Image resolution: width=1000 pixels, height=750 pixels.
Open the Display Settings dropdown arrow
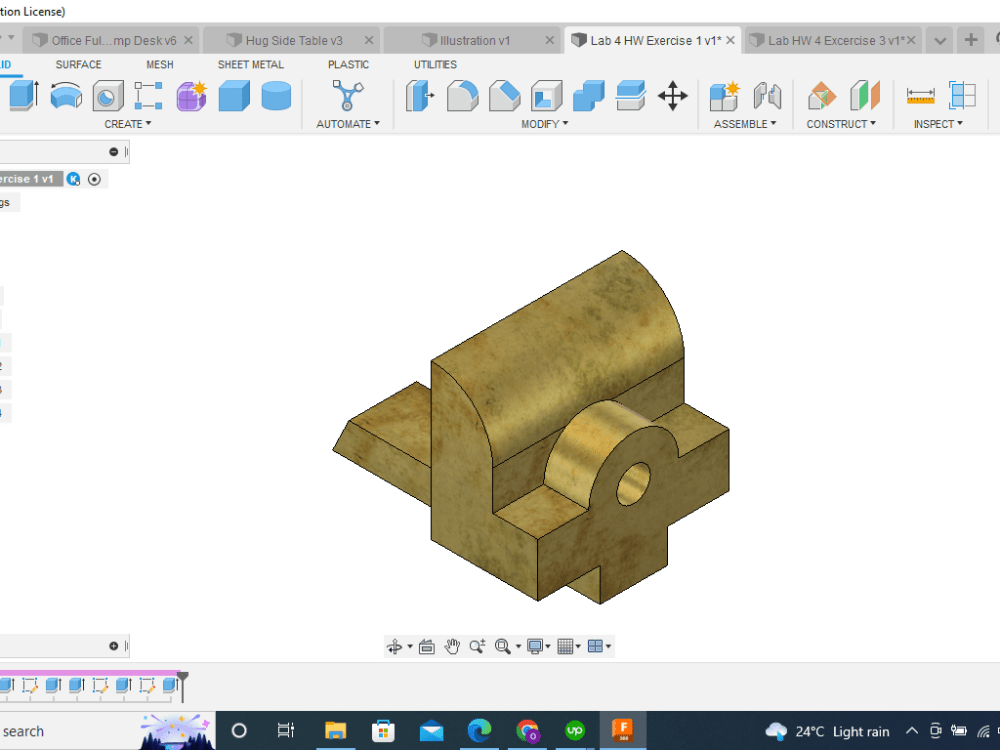(x=548, y=647)
